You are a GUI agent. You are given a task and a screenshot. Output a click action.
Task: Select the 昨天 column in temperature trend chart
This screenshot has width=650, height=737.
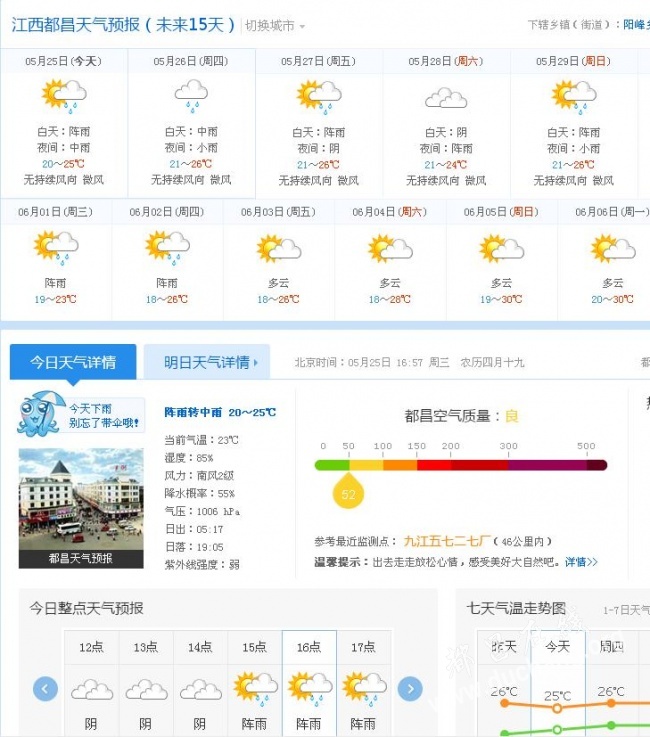[504, 647]
